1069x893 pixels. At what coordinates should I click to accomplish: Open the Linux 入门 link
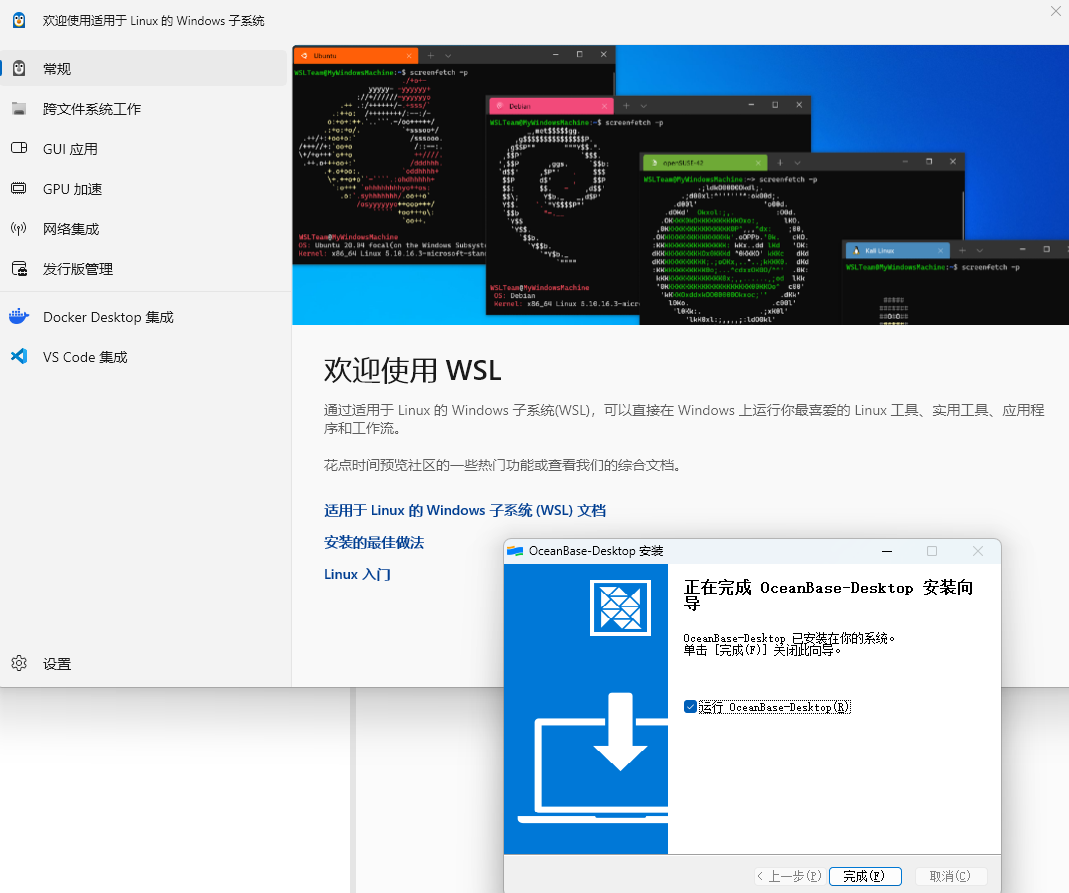[x=357, y=575]
